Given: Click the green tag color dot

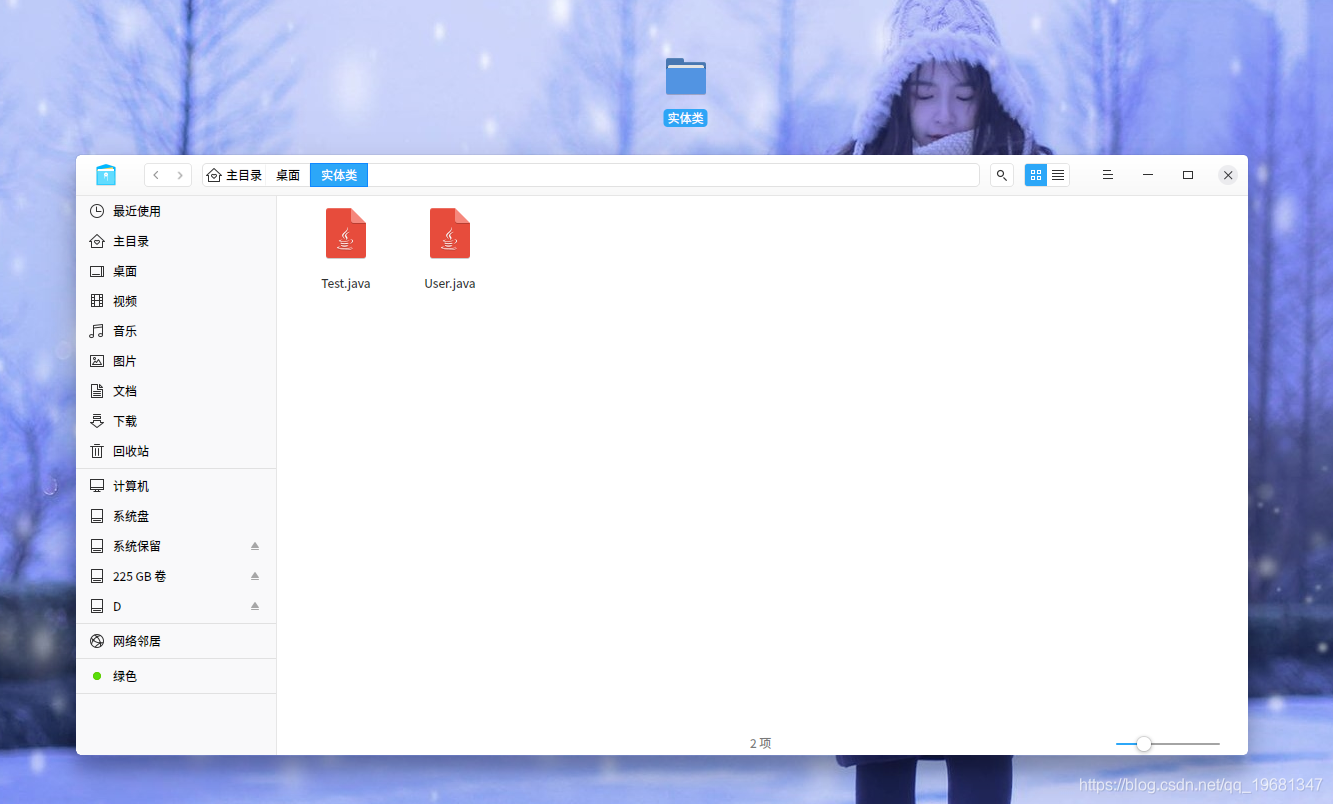Looking at the screenshot, I should [x=97, y=676].
